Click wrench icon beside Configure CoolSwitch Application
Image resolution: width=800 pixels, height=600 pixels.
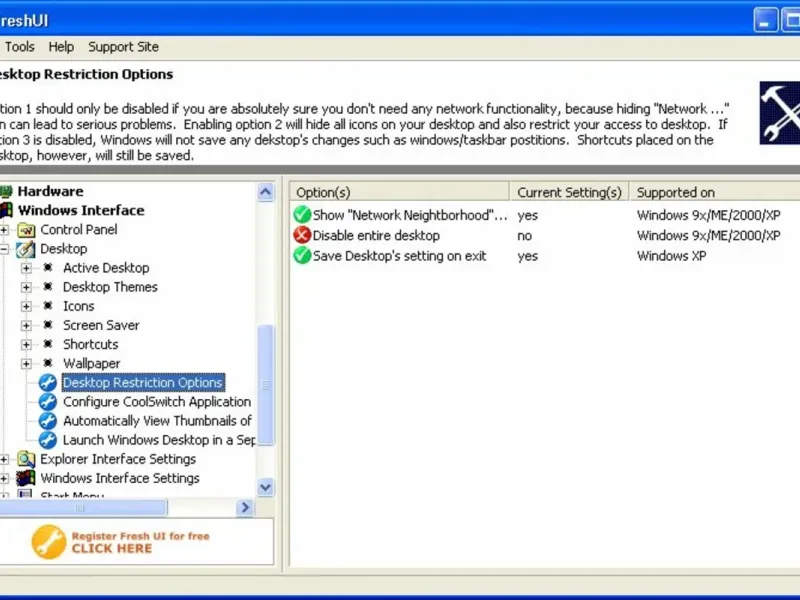click(x=48, y=402)
